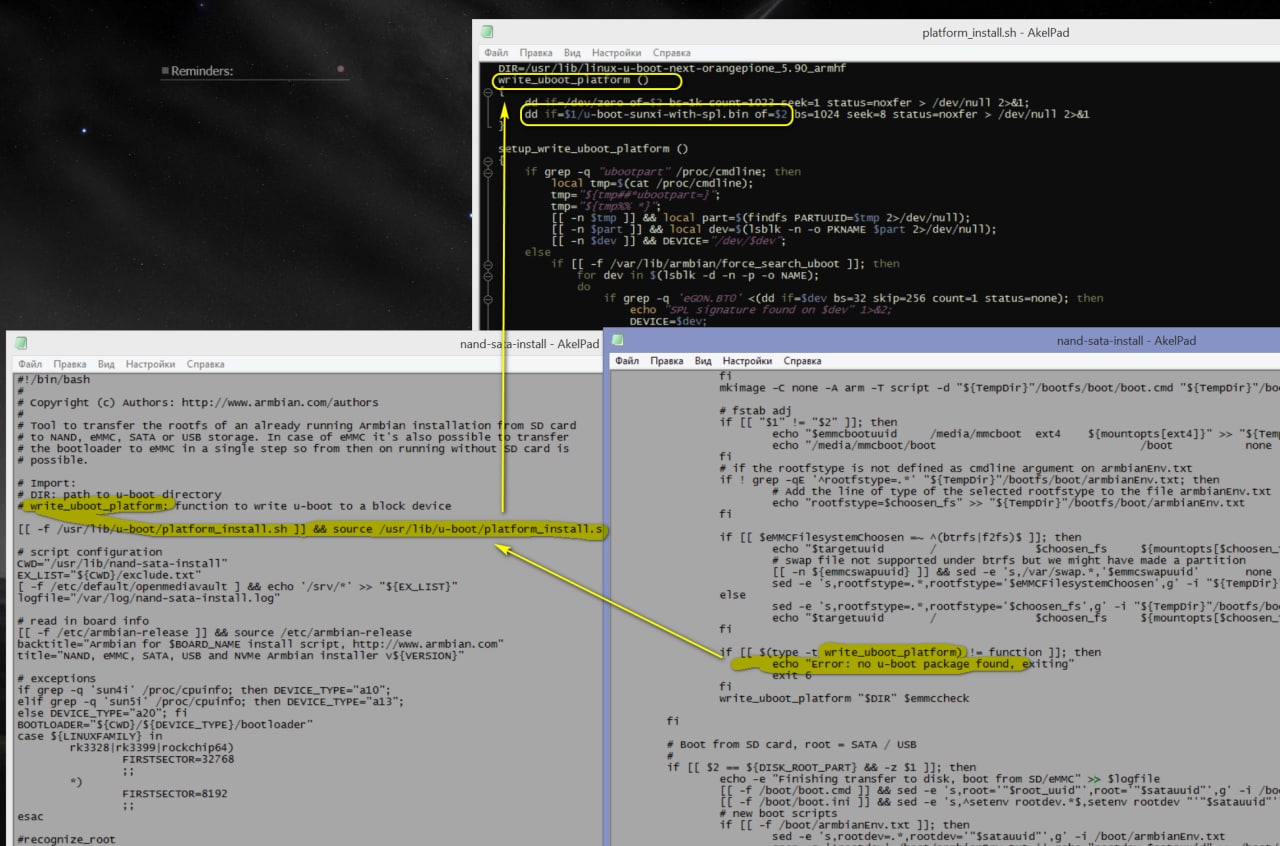
Task: Open Файл menu in the platform_install.sh window
Action: point(496,52)
